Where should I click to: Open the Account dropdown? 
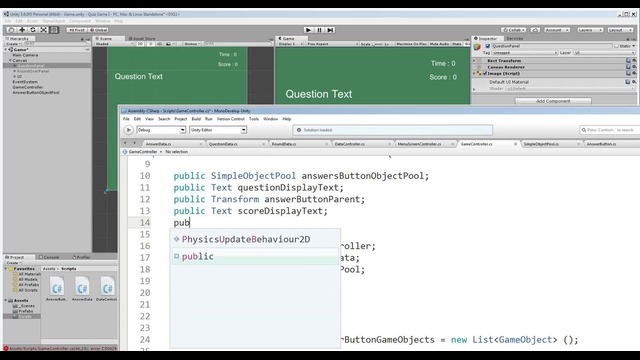tap(557, 30)
